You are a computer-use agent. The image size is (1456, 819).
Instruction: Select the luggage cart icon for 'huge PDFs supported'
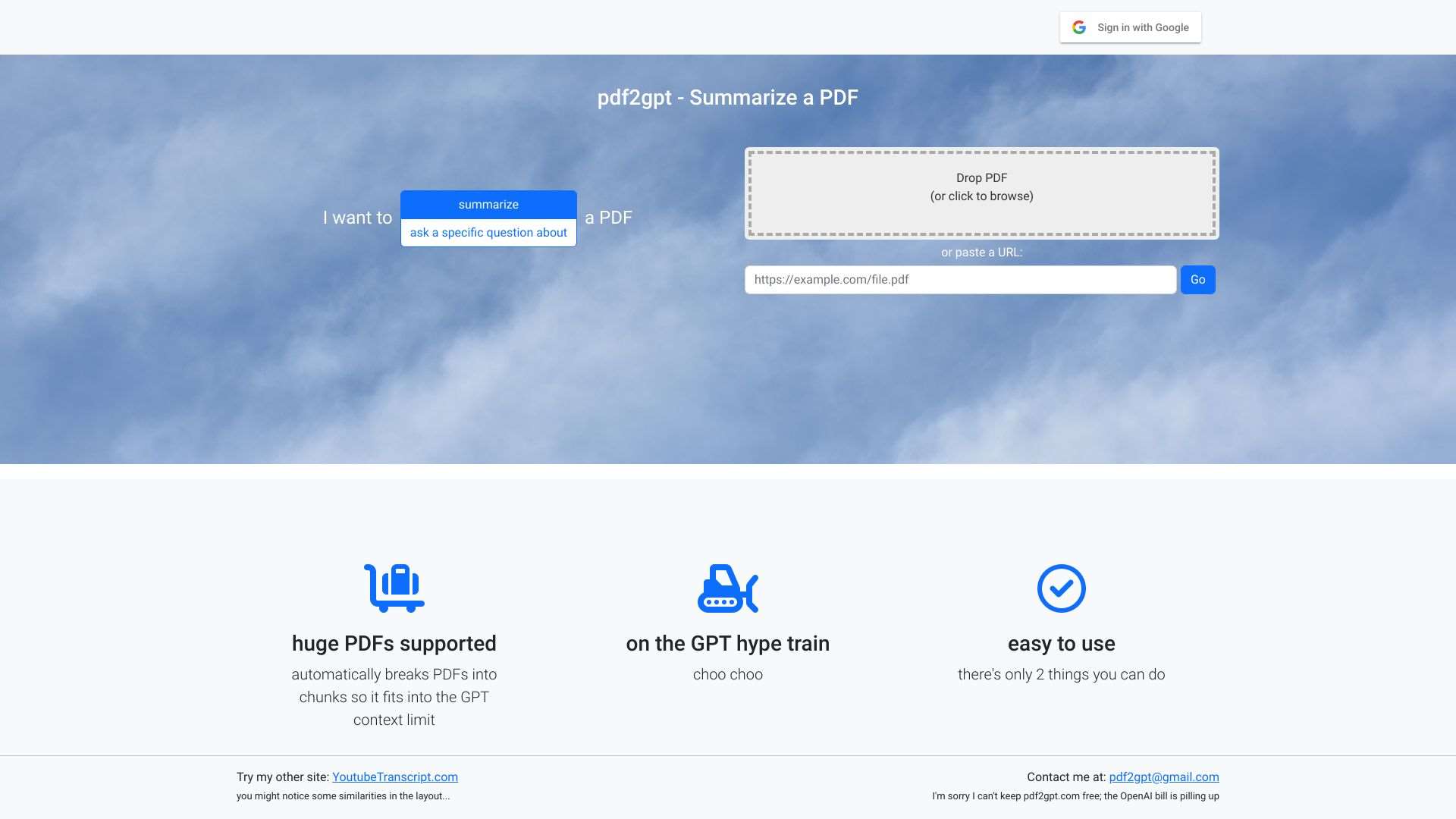[x=393, y=588]
